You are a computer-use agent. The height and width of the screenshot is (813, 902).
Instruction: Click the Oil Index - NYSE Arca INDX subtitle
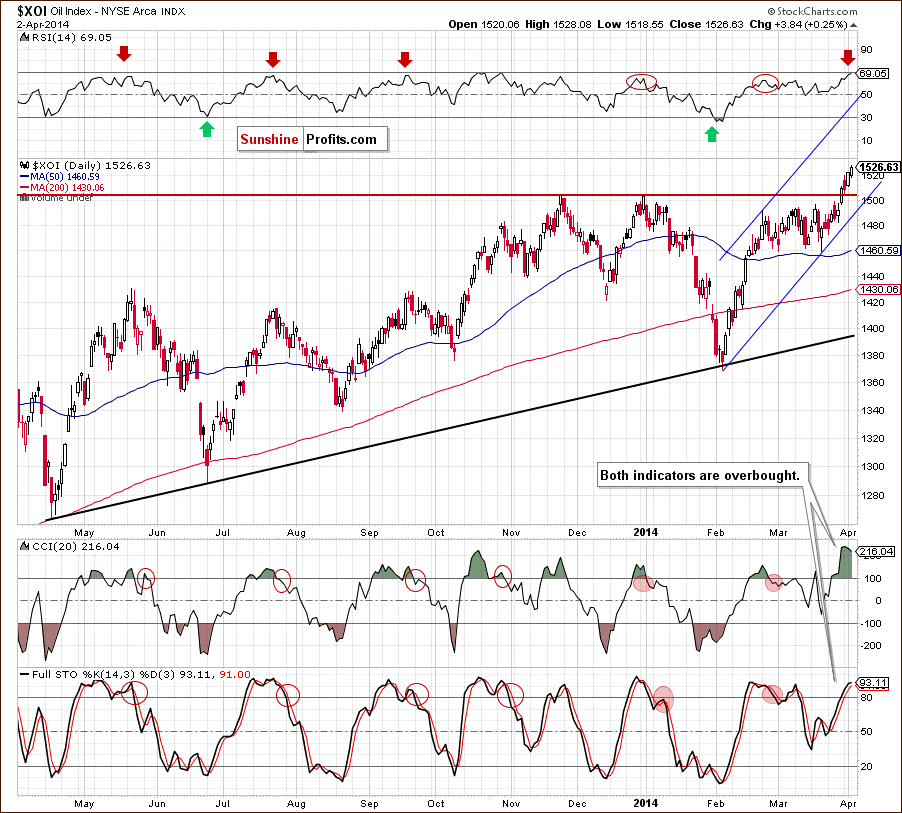(x=118, y=12)
